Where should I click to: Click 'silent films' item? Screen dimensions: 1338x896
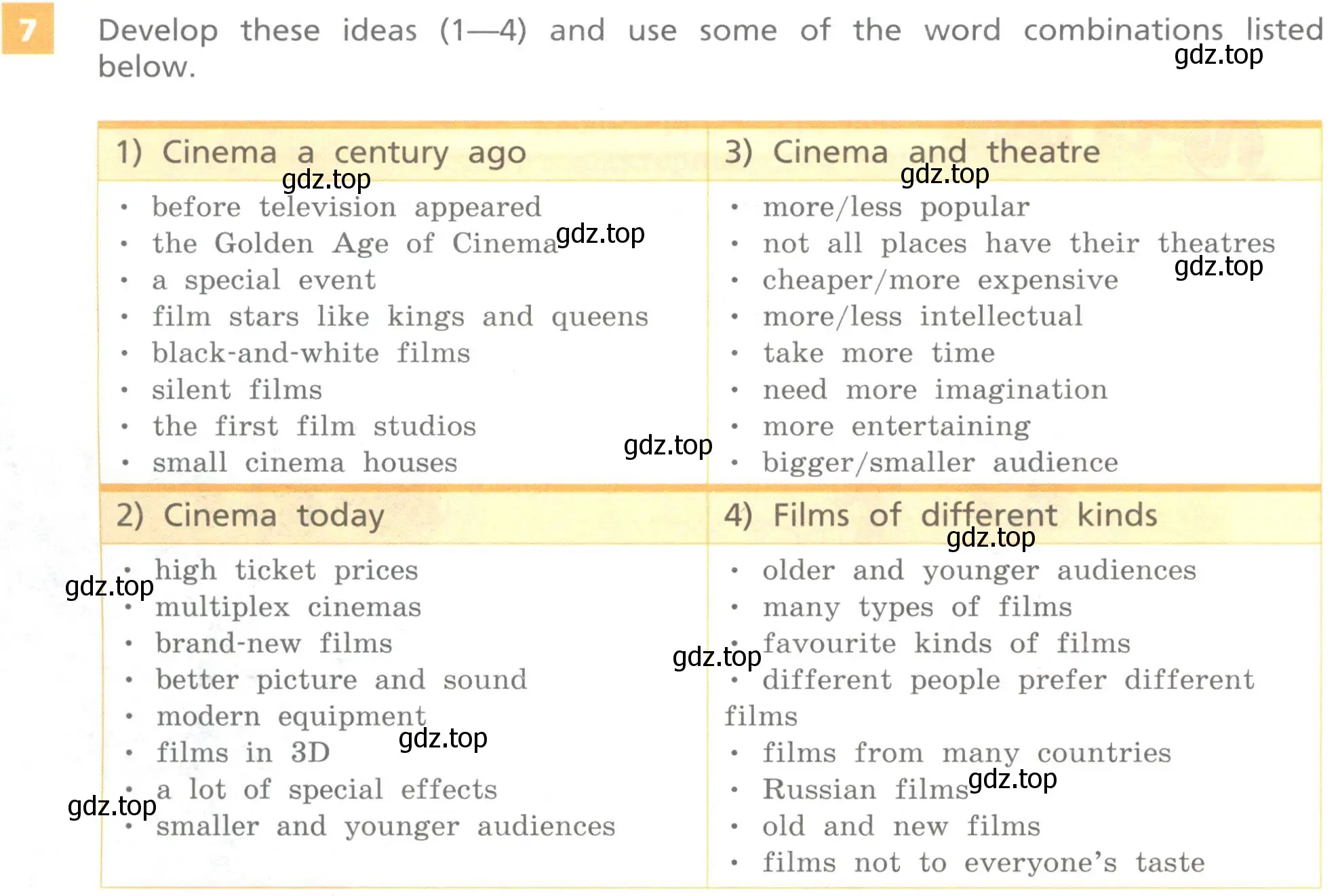tap(237, 389)
